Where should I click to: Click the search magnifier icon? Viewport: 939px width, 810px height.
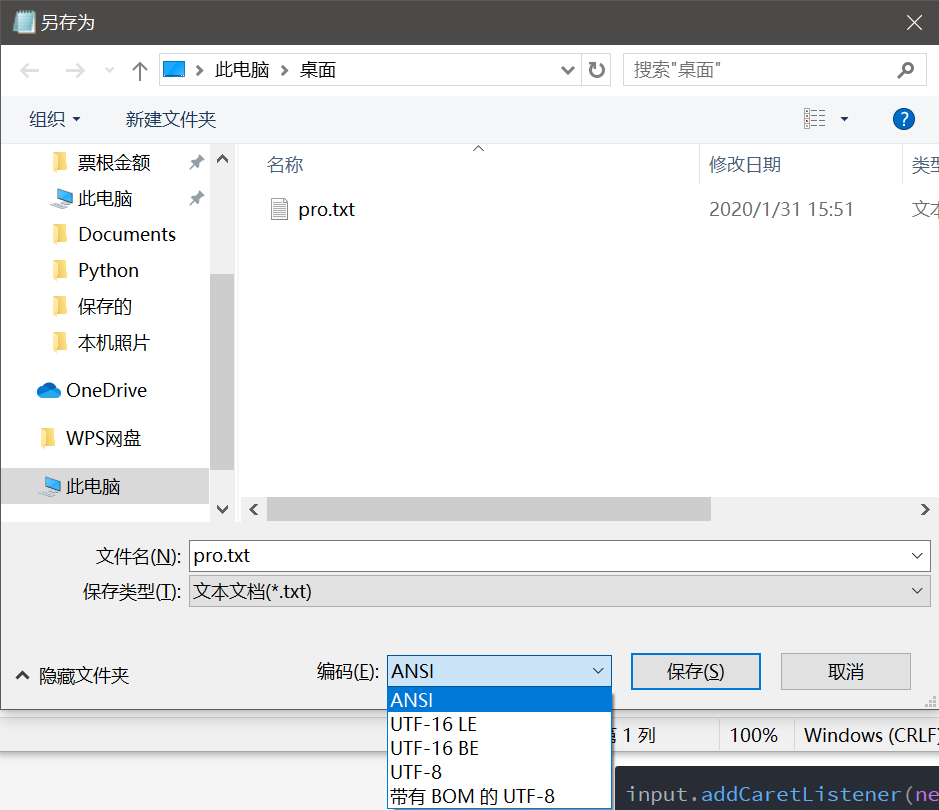905,70
